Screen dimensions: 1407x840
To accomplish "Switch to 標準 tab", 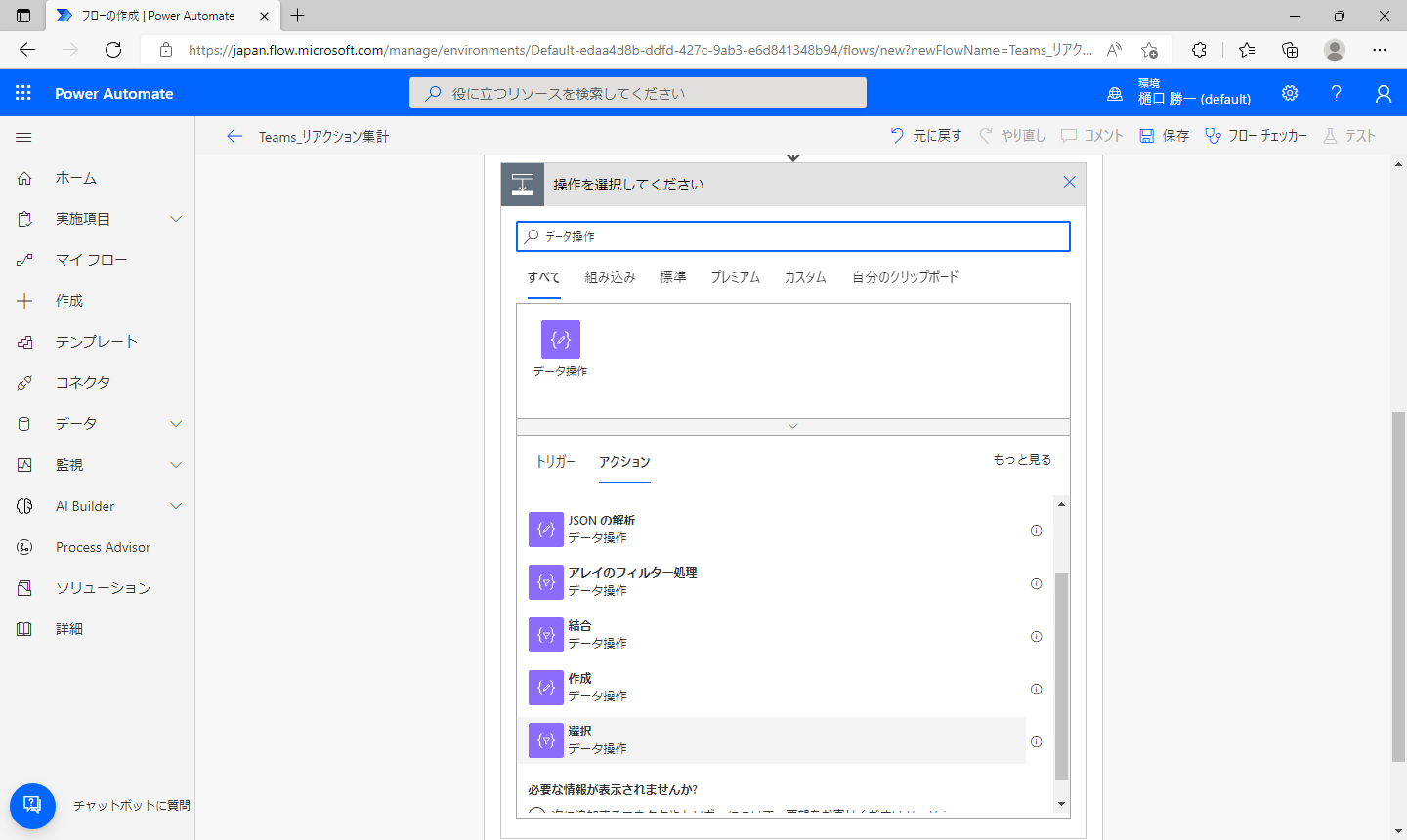I will click(x=673, y=277).
